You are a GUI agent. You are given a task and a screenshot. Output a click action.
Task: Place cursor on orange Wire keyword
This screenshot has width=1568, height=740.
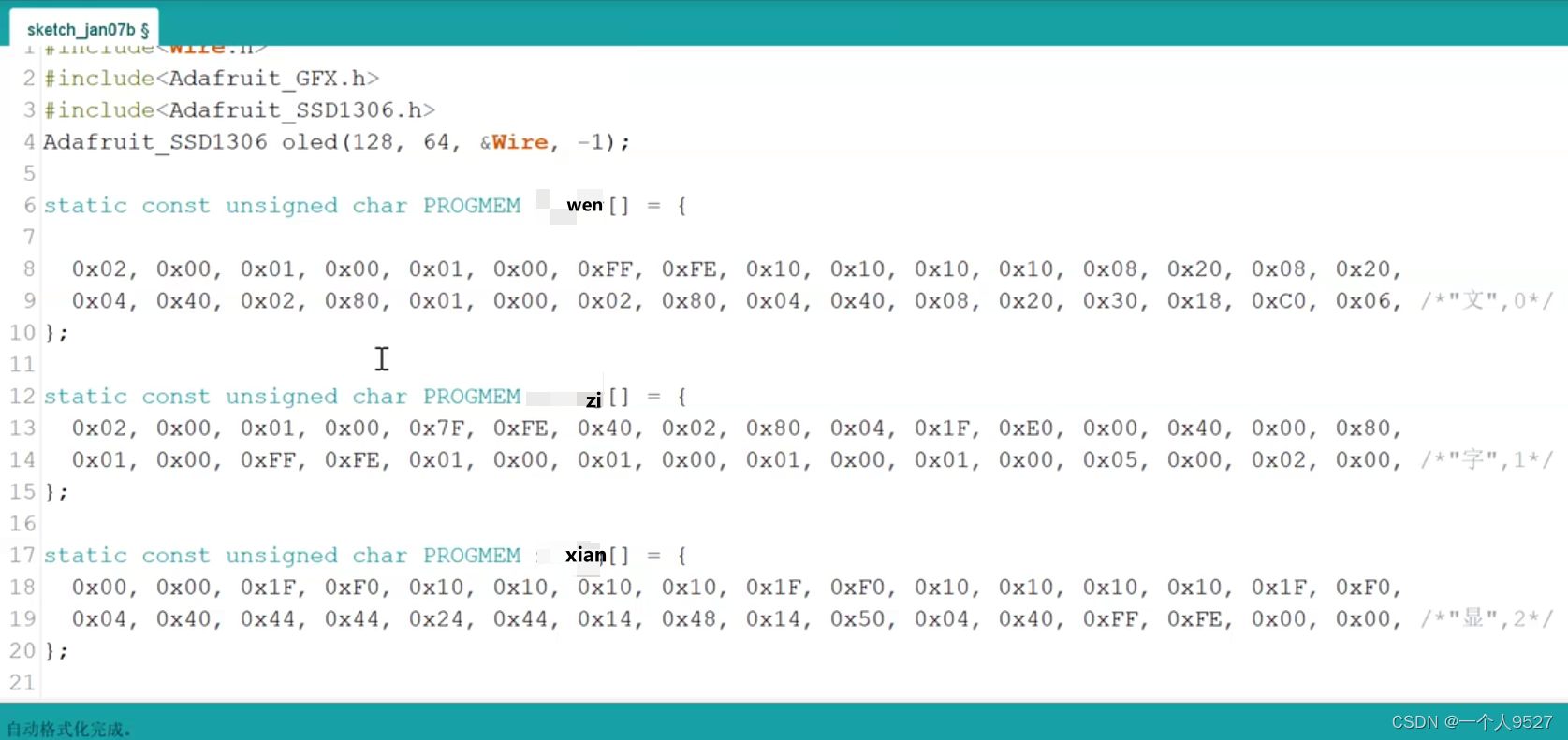(520, 142)
